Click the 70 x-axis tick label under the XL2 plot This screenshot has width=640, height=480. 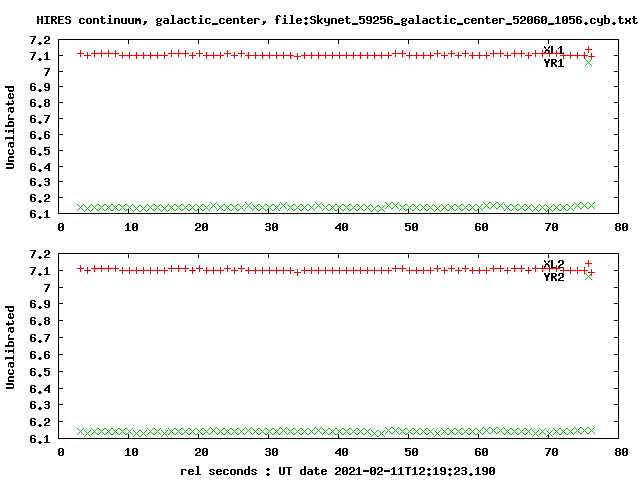point(551,452)
